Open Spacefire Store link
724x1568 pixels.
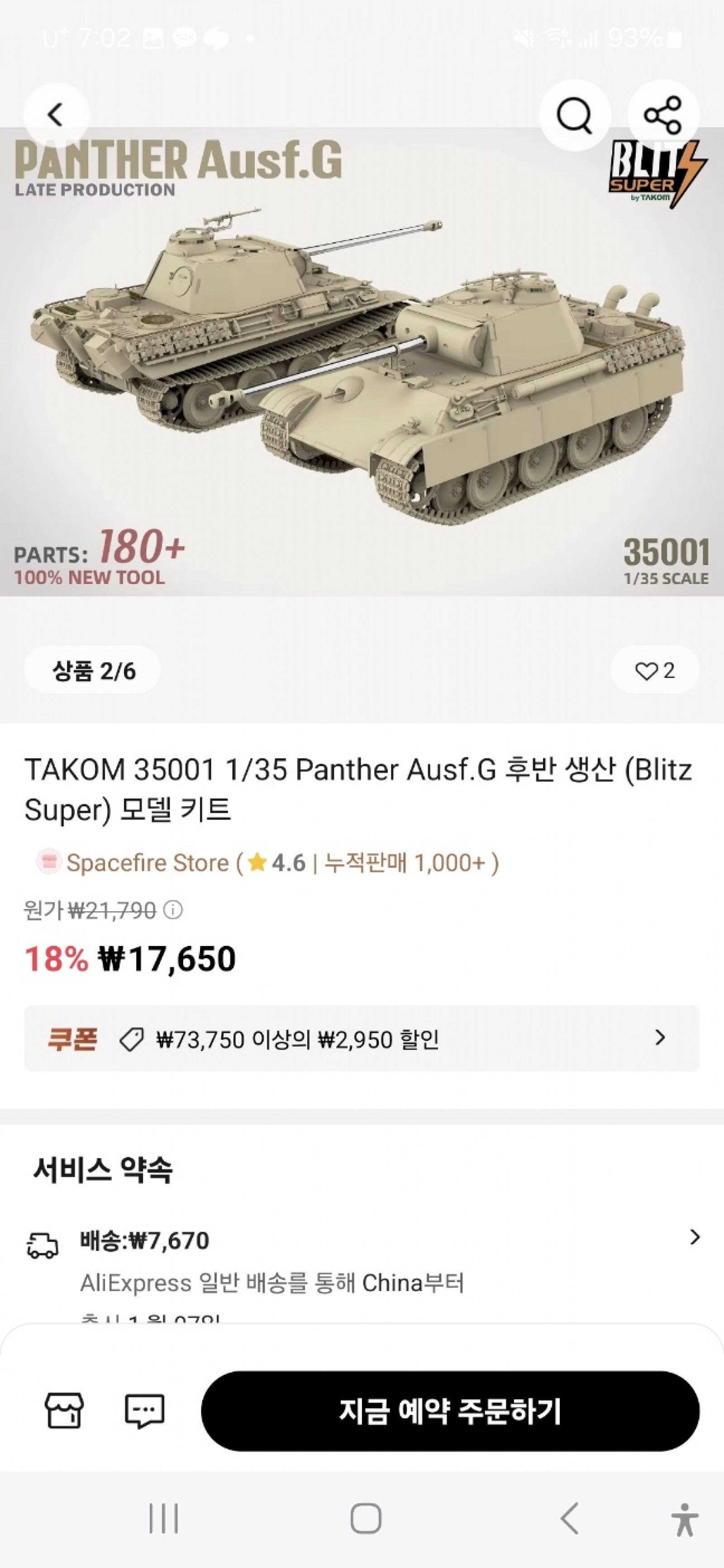[x=148, y=863]
